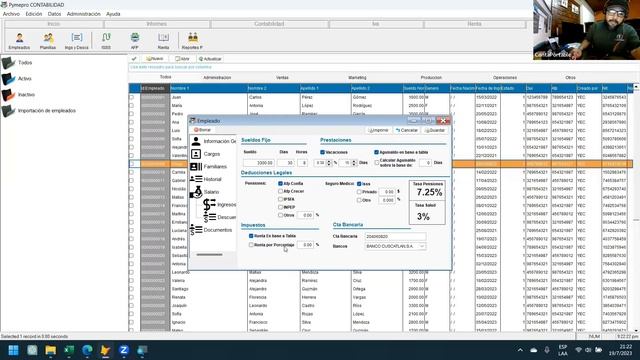This screenshot has width=640, height=360.
Task: Open the Ings y Descs ribbon icon
Action: 76,41
